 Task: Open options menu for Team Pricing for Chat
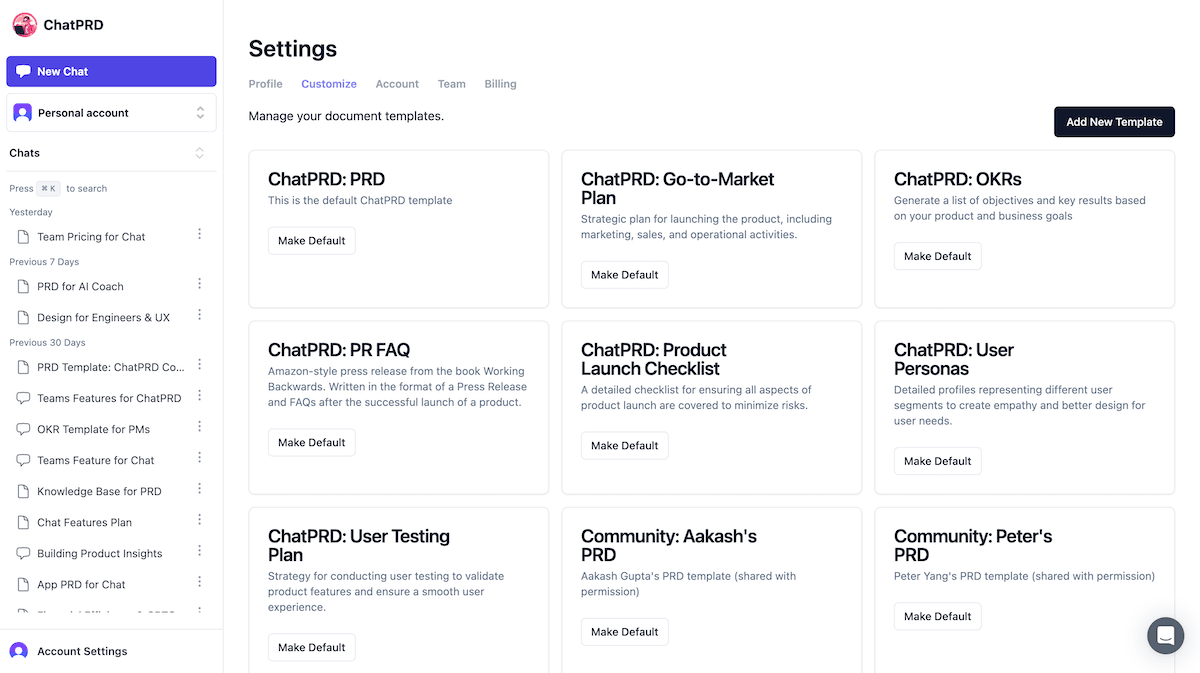click(199, 235)
